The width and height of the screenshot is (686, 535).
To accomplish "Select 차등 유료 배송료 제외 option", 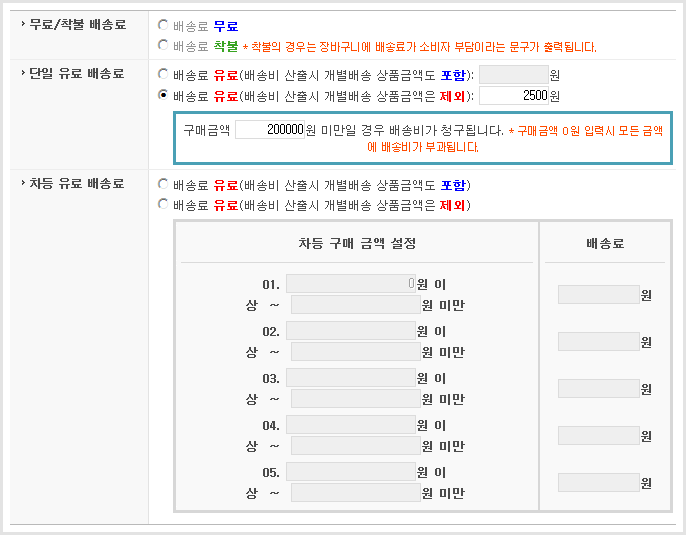I will click(164, 205).
